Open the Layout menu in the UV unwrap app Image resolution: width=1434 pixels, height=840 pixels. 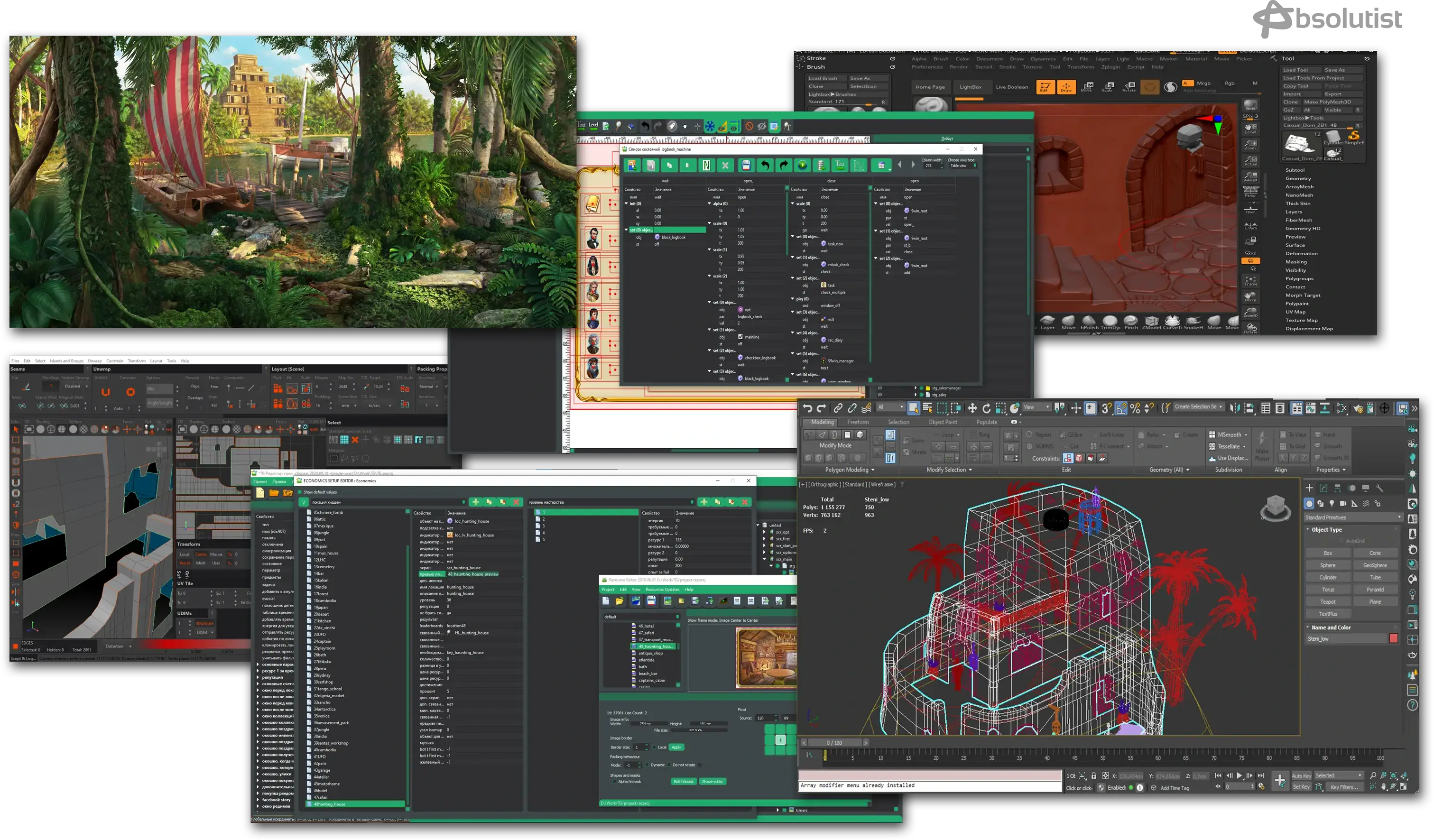click(x=156, y=361)
